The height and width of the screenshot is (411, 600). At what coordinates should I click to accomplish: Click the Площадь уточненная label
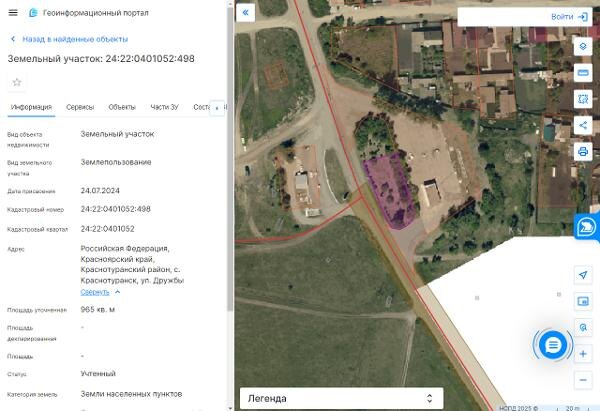(37, 310)
